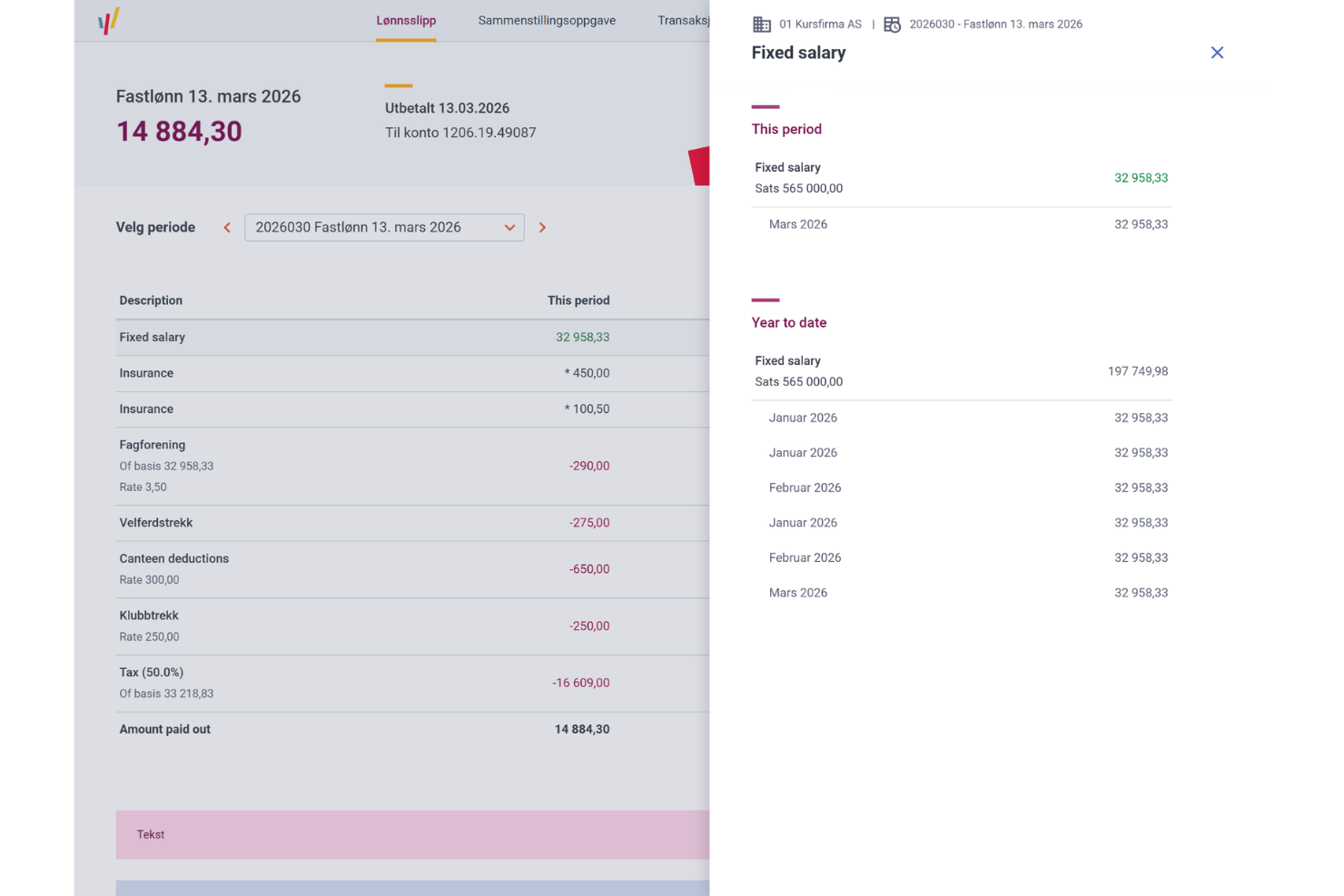
Task: Select the Fixed salary row in table
Action: point(412,337)
